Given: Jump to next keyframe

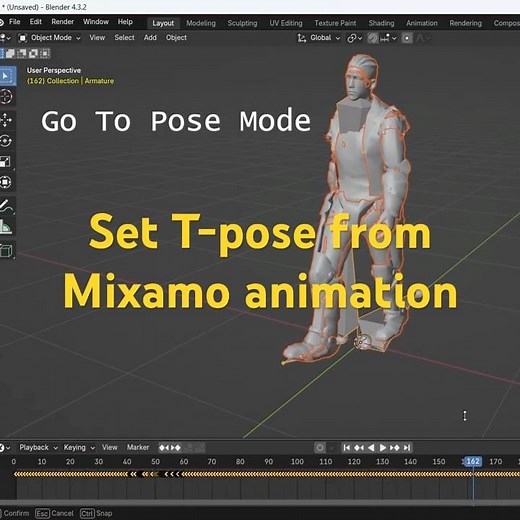Looking at the screenshot, I should click(x=395, y=448).
